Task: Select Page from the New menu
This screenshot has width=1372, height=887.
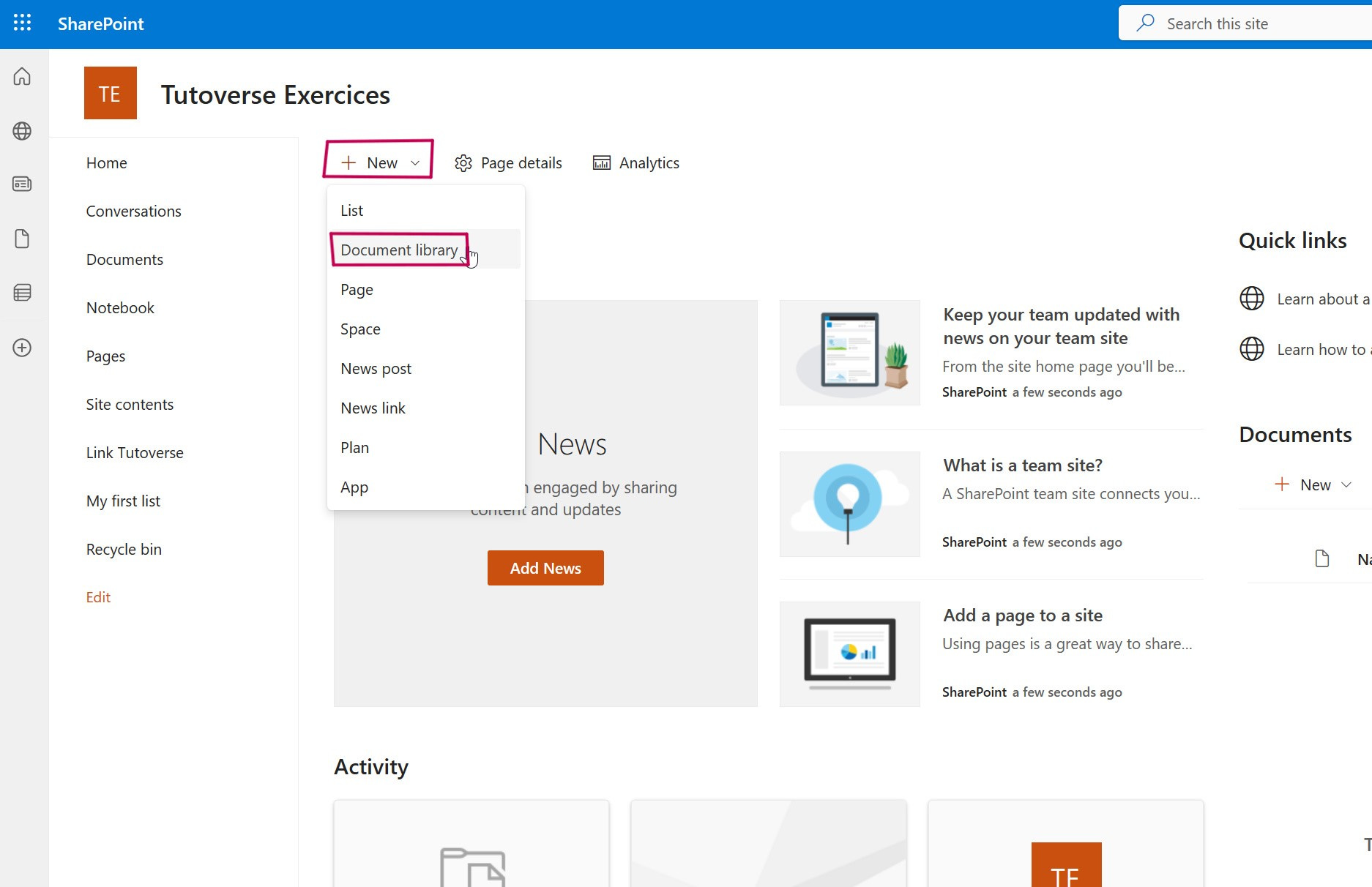Action: click(423, 290)
